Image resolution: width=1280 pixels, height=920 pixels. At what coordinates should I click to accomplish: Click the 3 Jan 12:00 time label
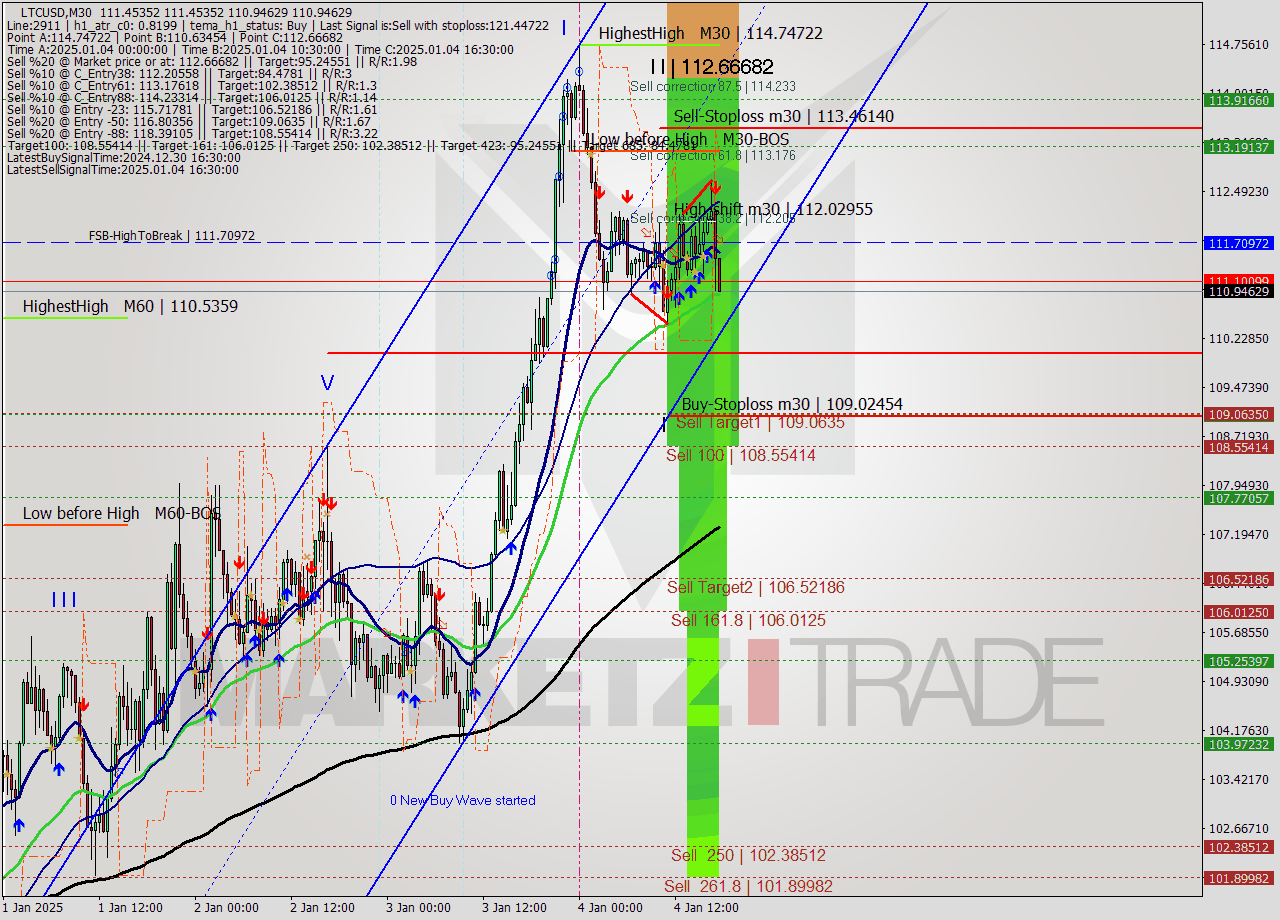click(x=514, y=908)
